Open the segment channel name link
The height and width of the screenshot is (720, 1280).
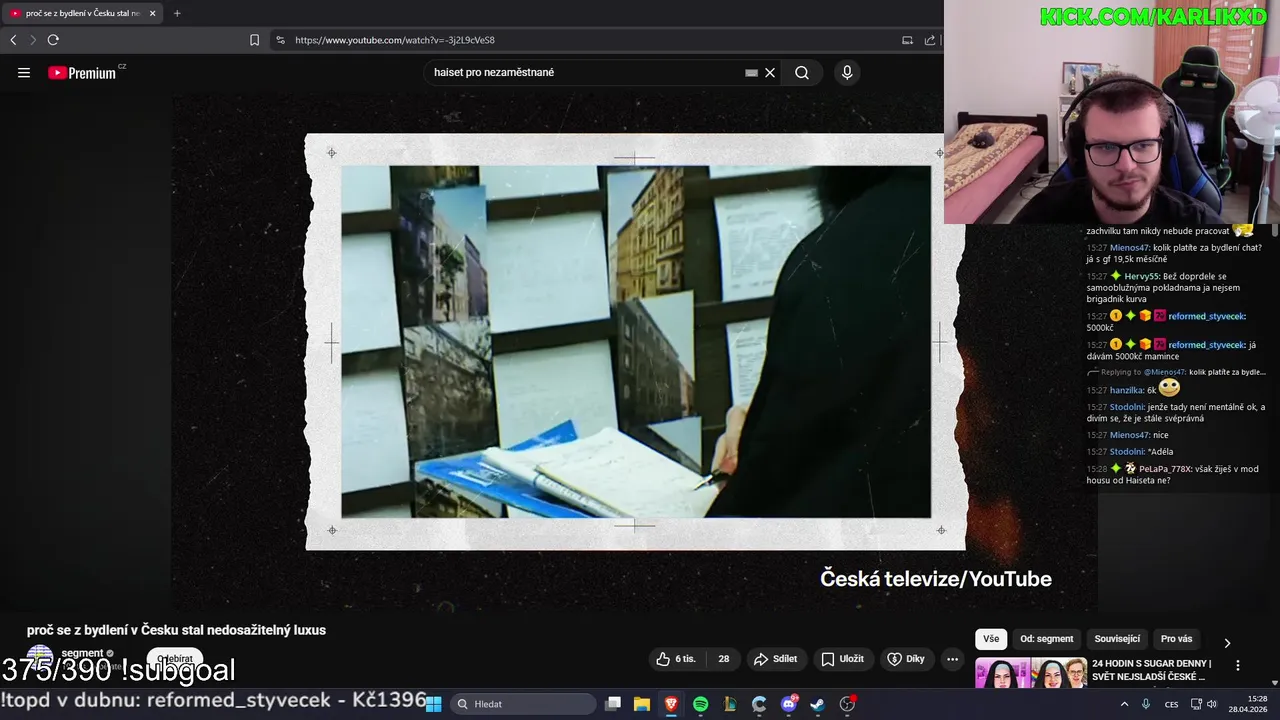(82, 653)
